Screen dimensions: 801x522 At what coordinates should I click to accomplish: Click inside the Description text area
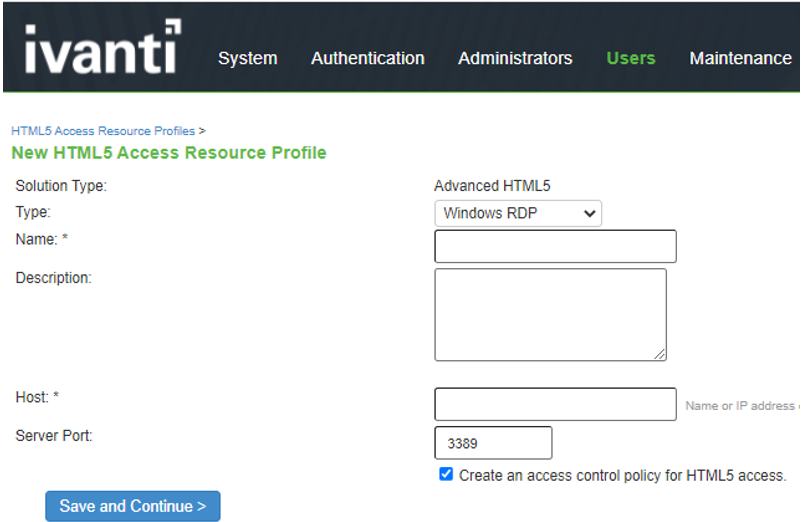tap(550, 315)
